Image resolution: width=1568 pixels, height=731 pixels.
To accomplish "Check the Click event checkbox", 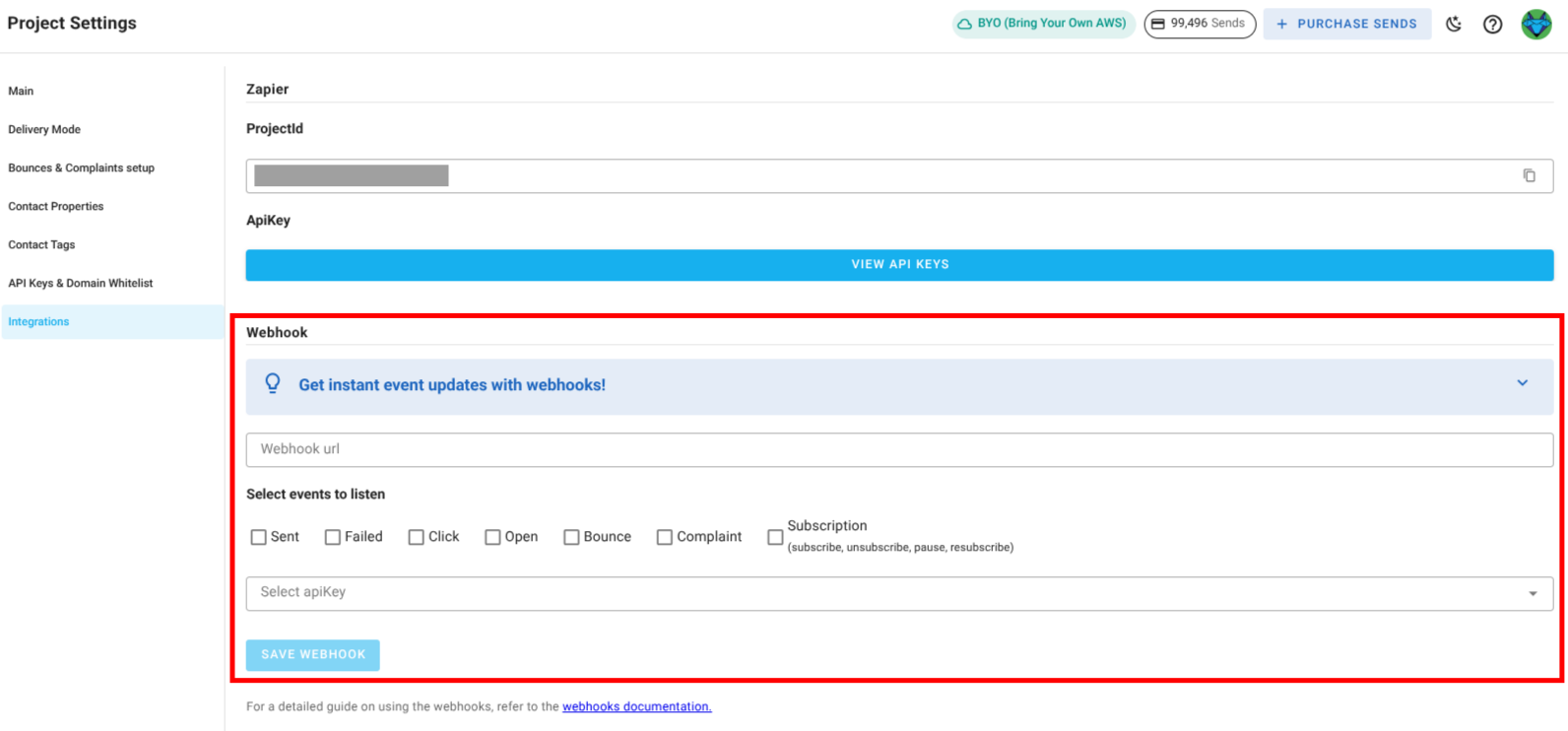I will (416, 537).
